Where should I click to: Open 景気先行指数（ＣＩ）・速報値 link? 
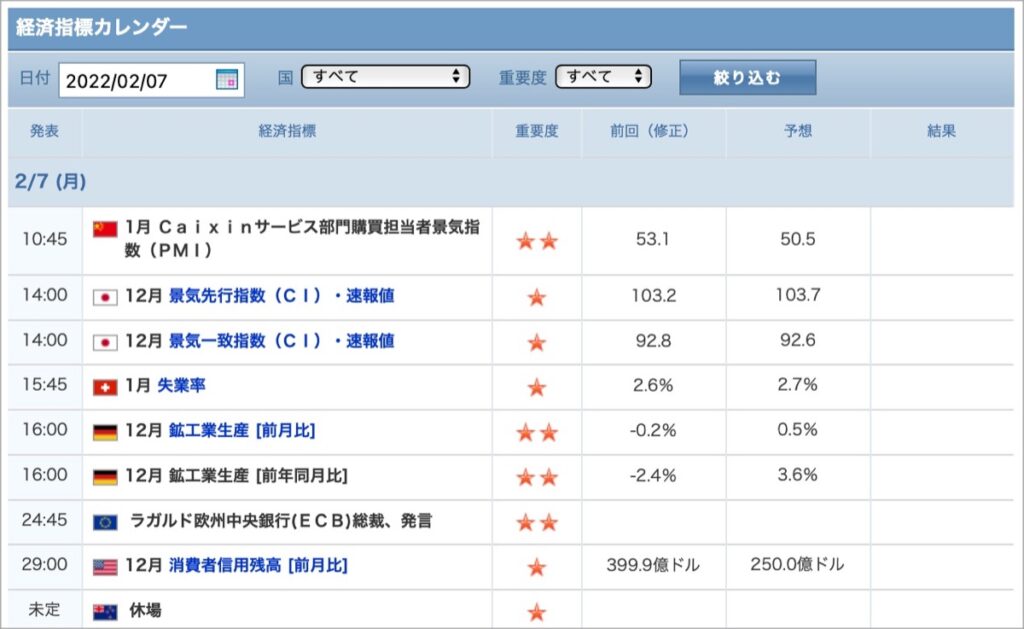(x=281, y=296)
